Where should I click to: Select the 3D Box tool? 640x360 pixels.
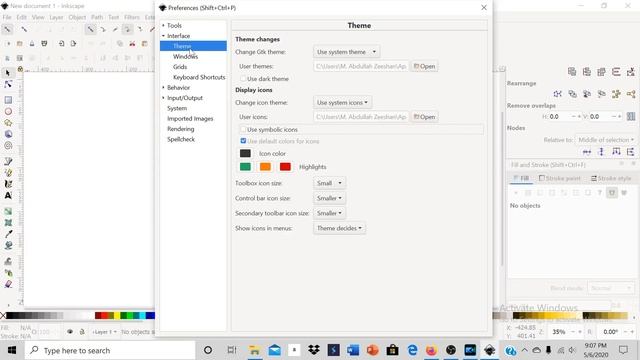click(8, 134)
